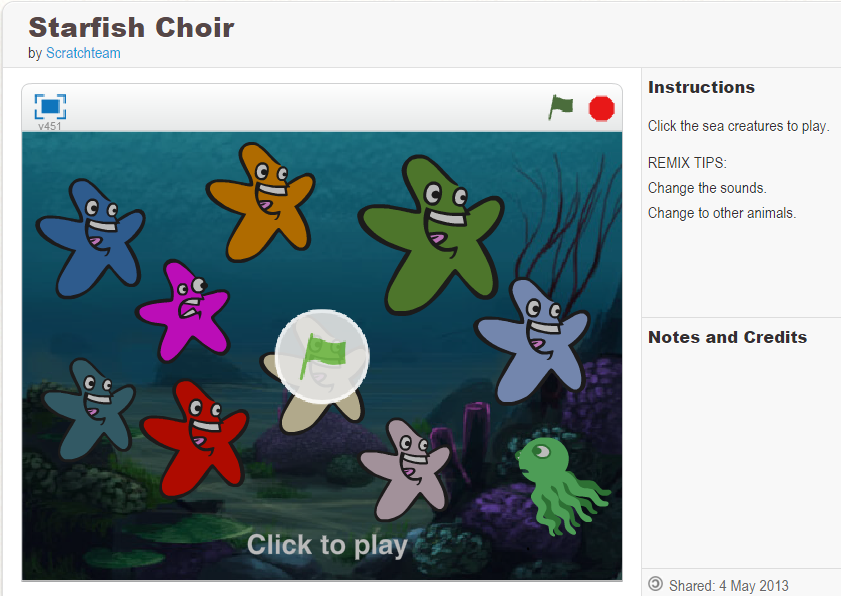Click the Notes and Credits heading
The width and height of the screenshot is (841, 596).
727,337
